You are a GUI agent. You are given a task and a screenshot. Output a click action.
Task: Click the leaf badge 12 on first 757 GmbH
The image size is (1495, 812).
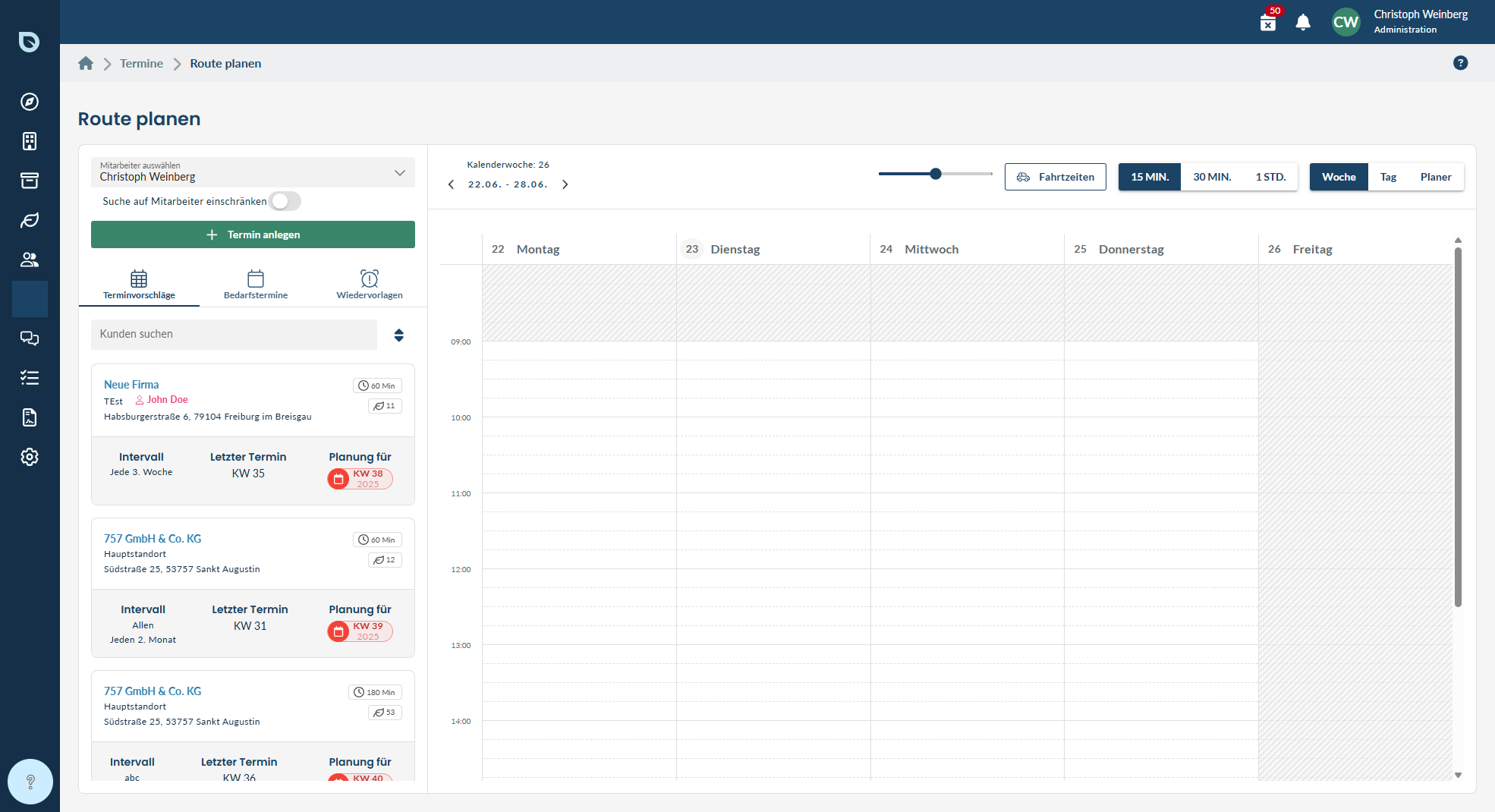tap(385, 560)
